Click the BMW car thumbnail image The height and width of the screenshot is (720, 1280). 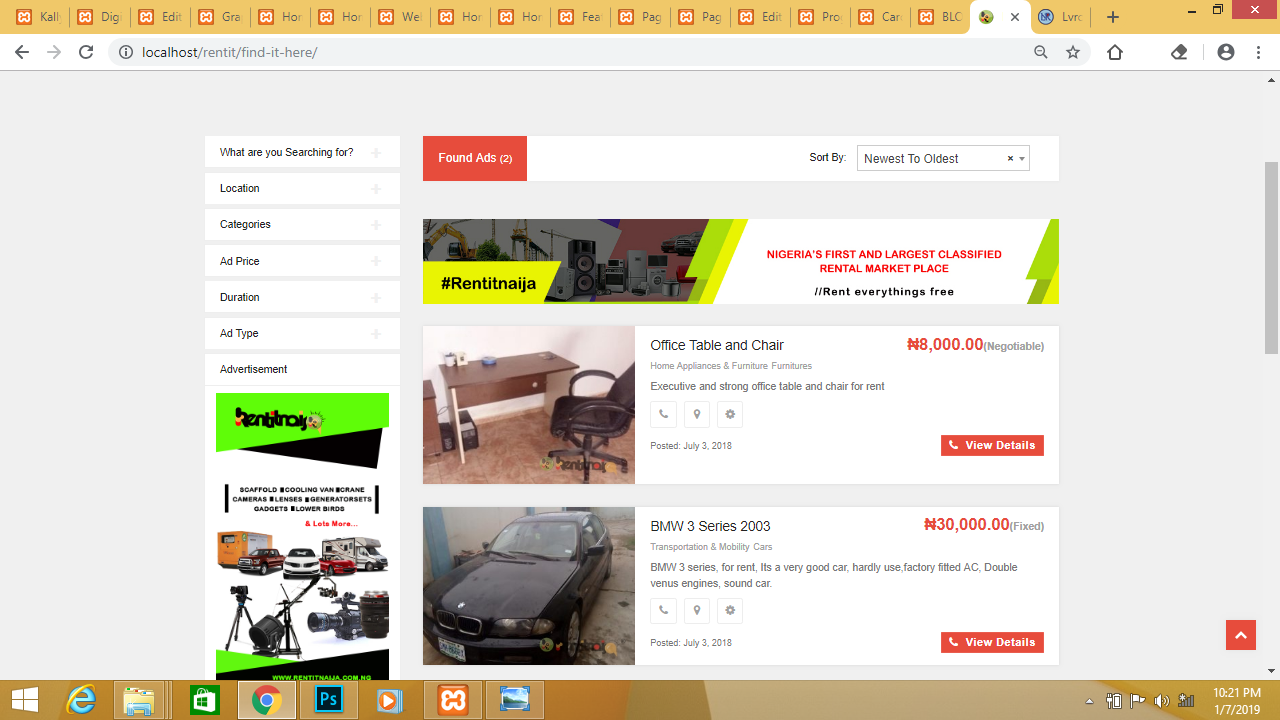pos(528,586)
